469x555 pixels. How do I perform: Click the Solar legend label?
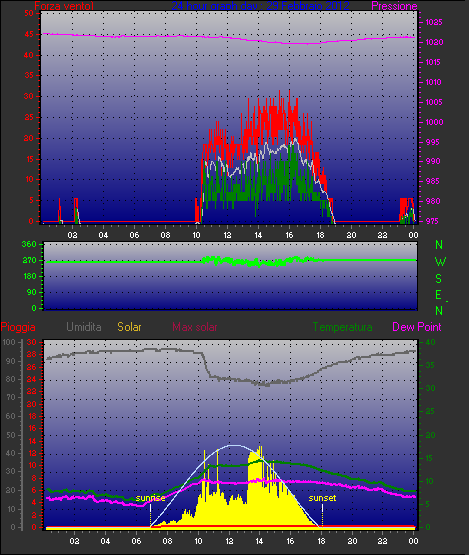[x=129, y=327]
